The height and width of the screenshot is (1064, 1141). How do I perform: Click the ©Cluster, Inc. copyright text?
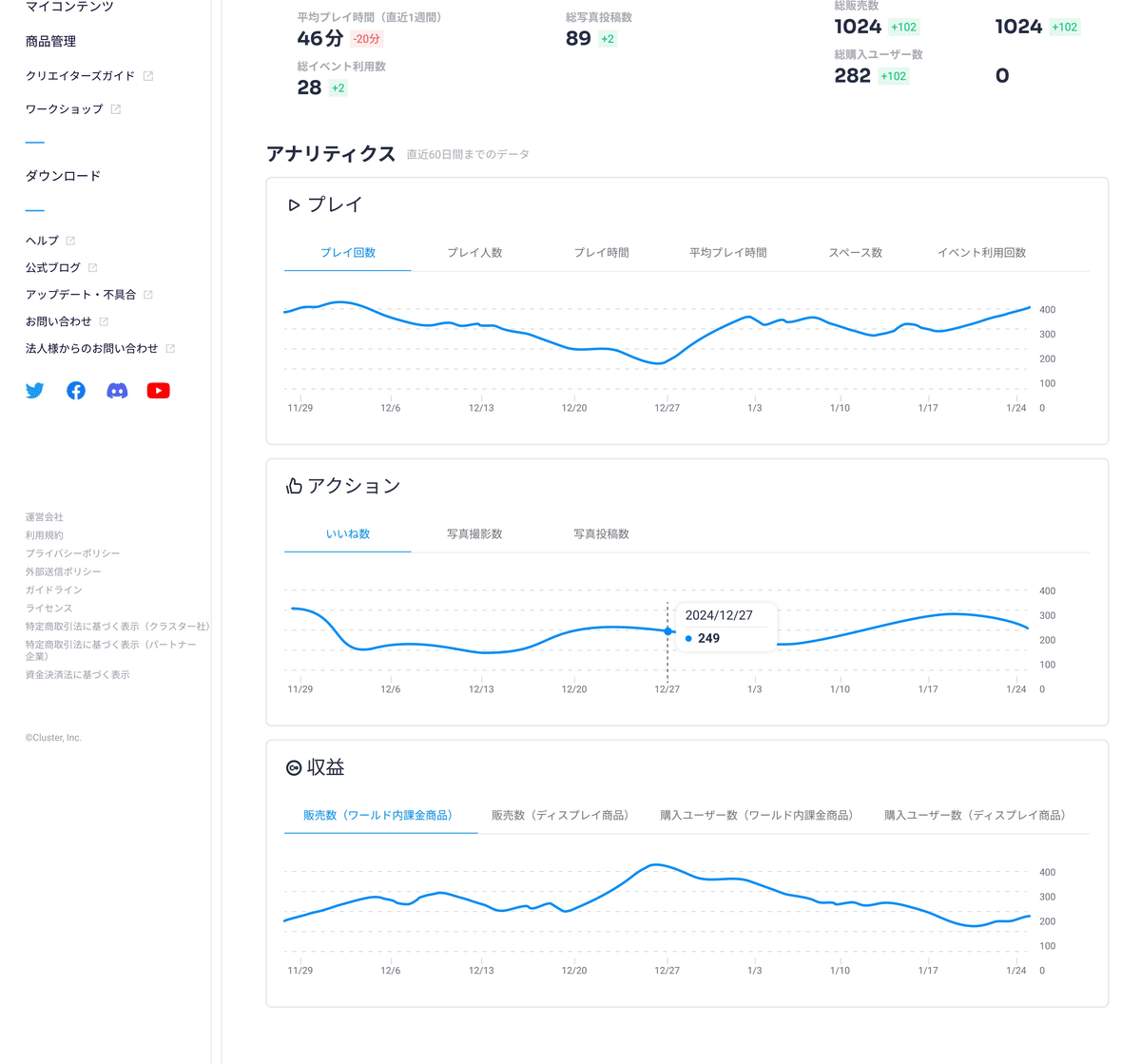(x=53, y=738)
